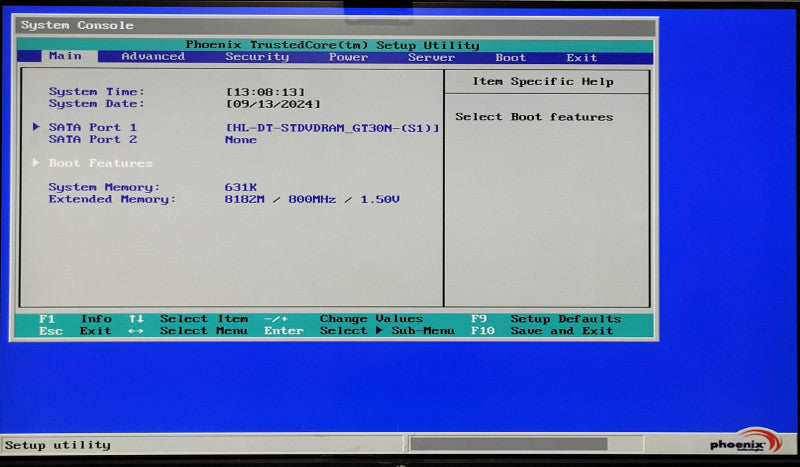Select the SATA Port 2 label

[x=93, y=139]
